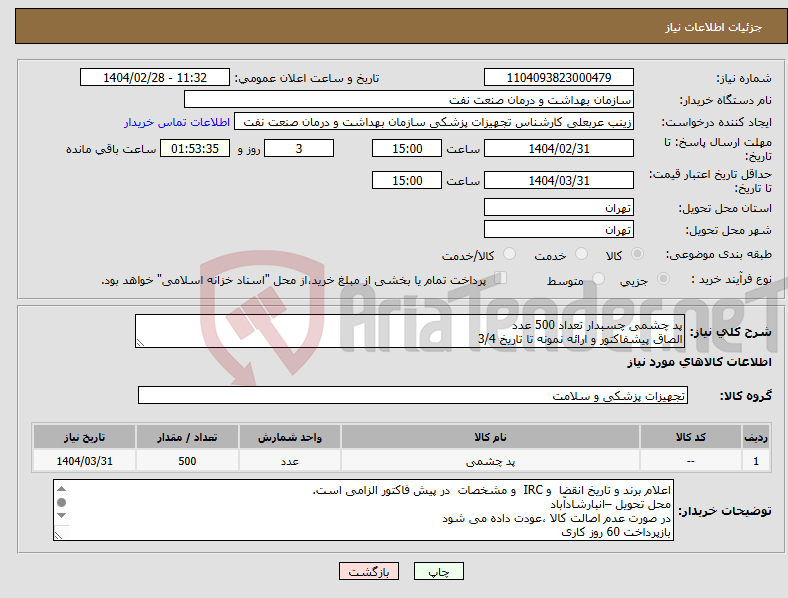Click the کد کالا column header
This screenshot has width=788, height=598.
point(691,437)
